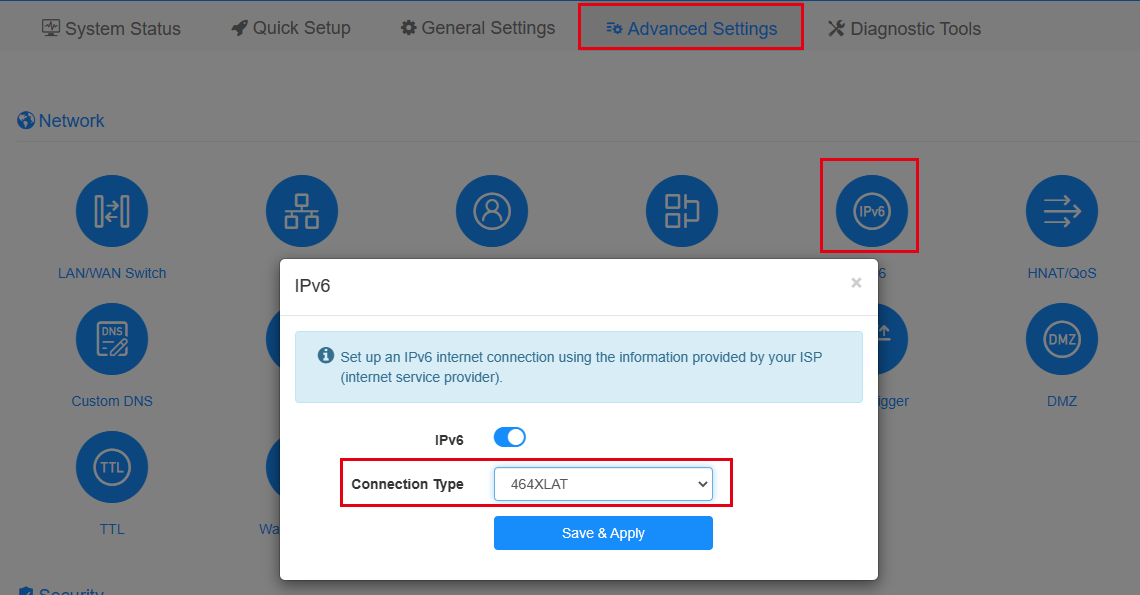Open the Custom DNS icon
This screenshot has height=595, width=1140.
coord(112,339)
